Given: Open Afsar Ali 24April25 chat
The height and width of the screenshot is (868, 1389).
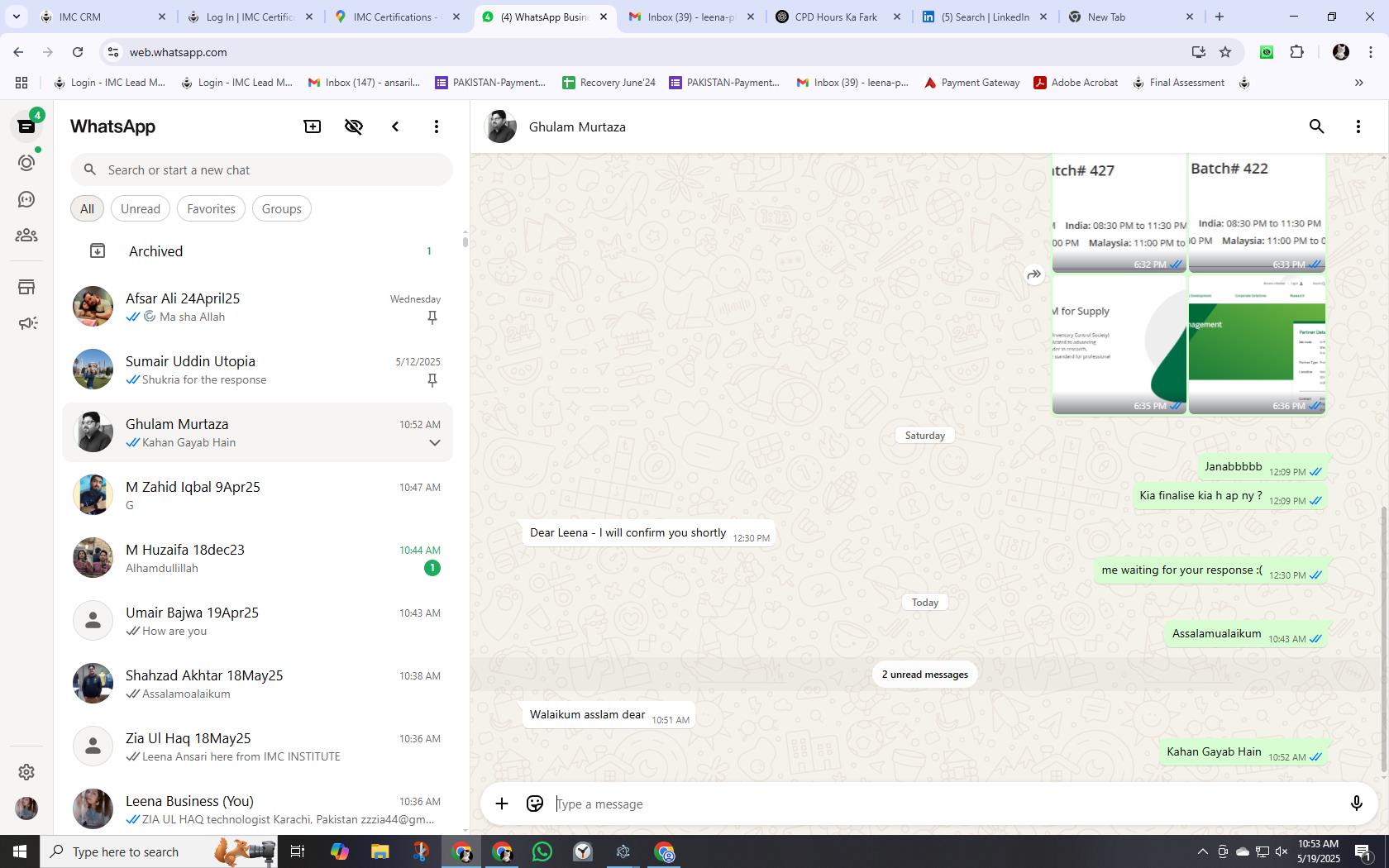Looking at the screenshot, I should (258, 307).
